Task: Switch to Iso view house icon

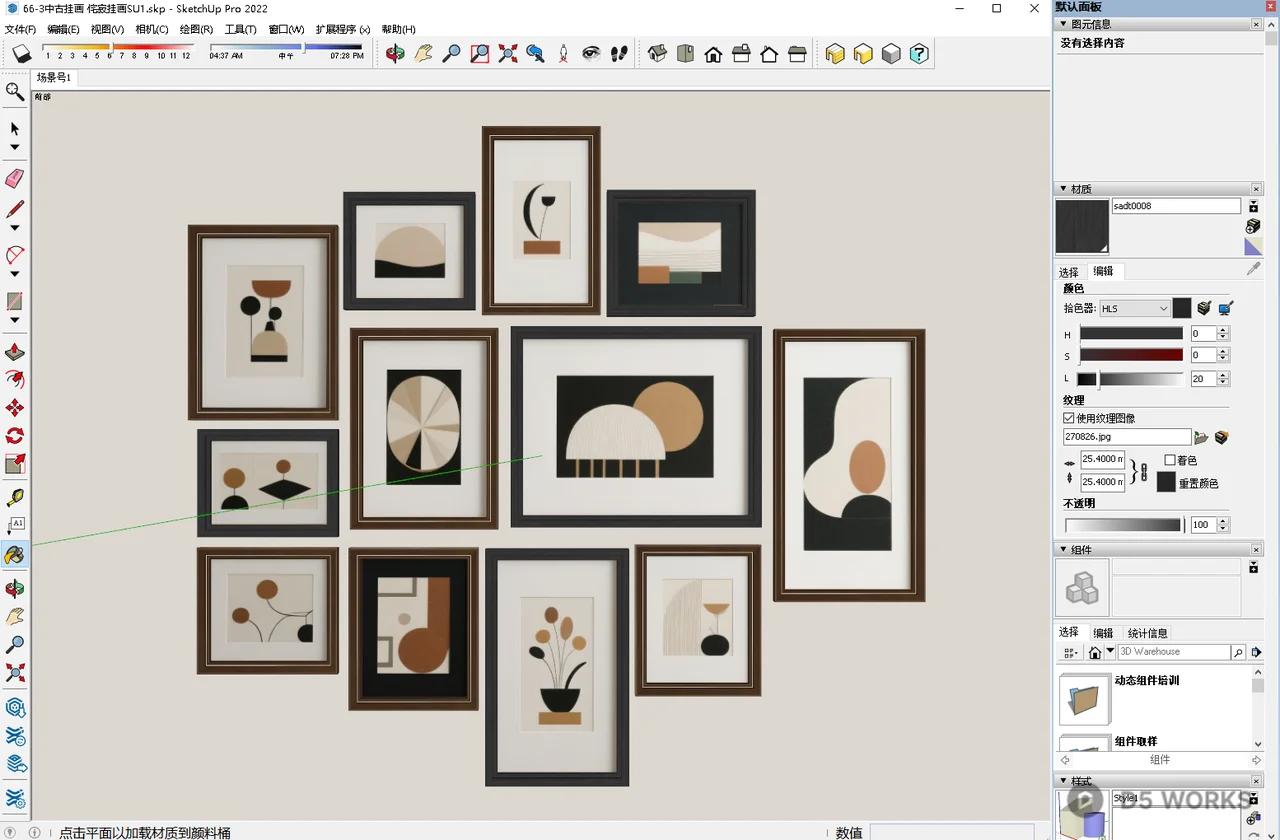Action: coord(657,53)
